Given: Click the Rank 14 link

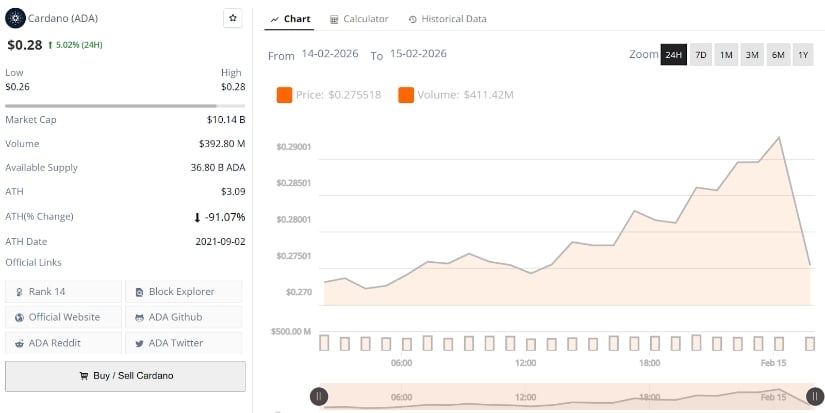Looking at the screenshot, I should tap(62, 291).
